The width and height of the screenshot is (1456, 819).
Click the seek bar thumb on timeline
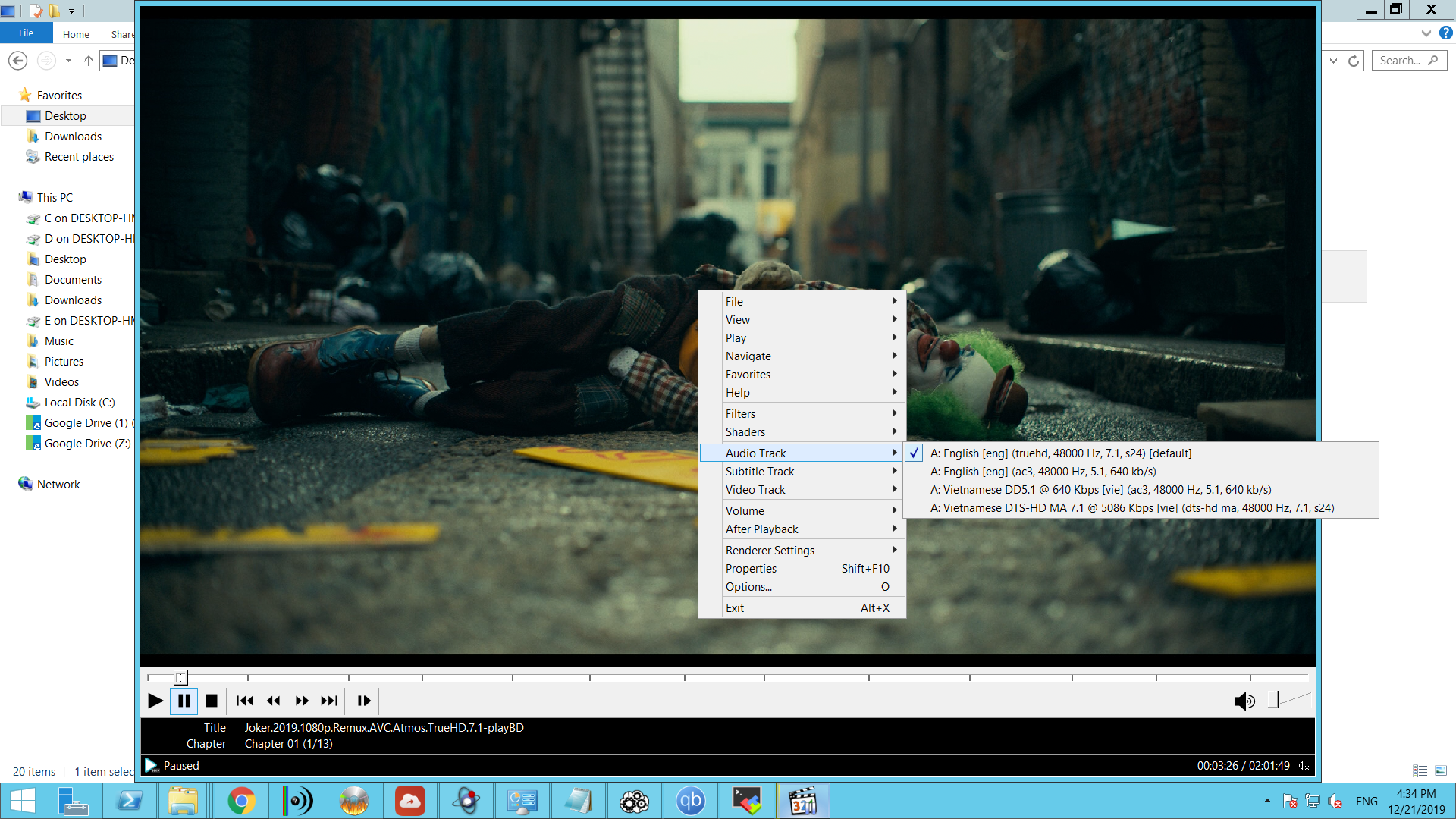[x=180, y=677]
